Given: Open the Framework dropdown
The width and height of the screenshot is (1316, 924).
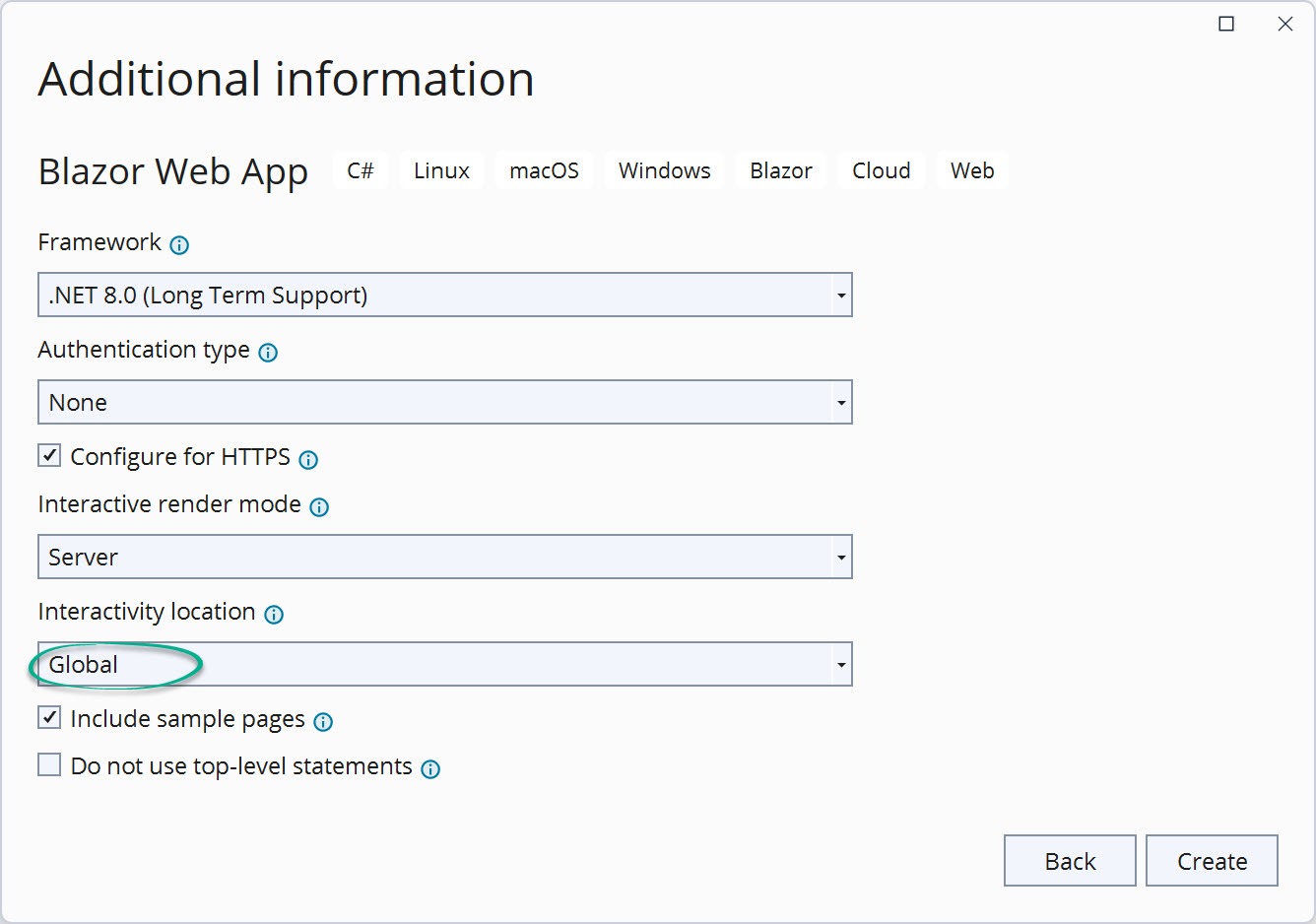Looking at the screenshot, I should (445, 295).
